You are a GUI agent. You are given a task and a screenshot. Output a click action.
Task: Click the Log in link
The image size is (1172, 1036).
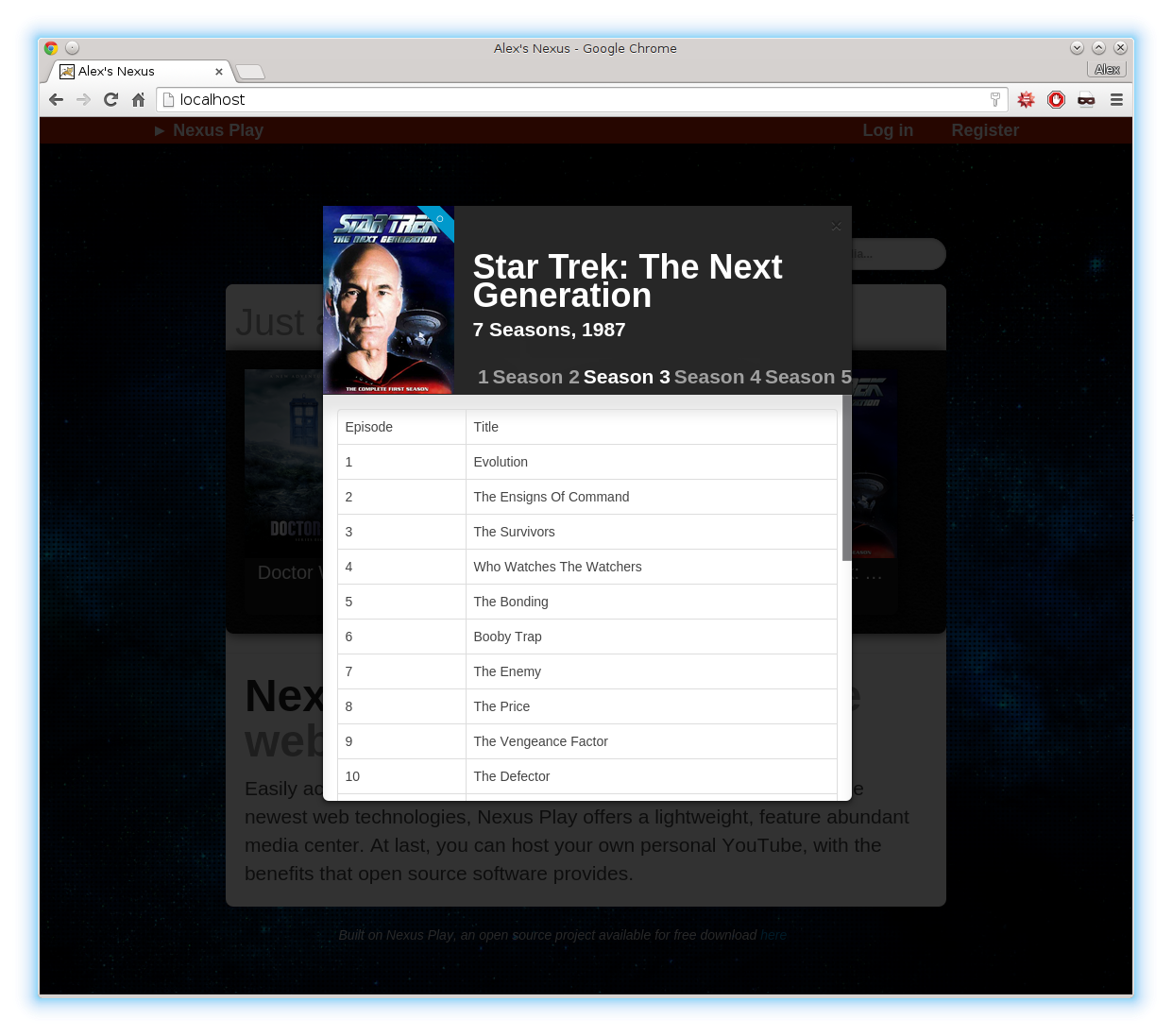[x=888, y=130]
